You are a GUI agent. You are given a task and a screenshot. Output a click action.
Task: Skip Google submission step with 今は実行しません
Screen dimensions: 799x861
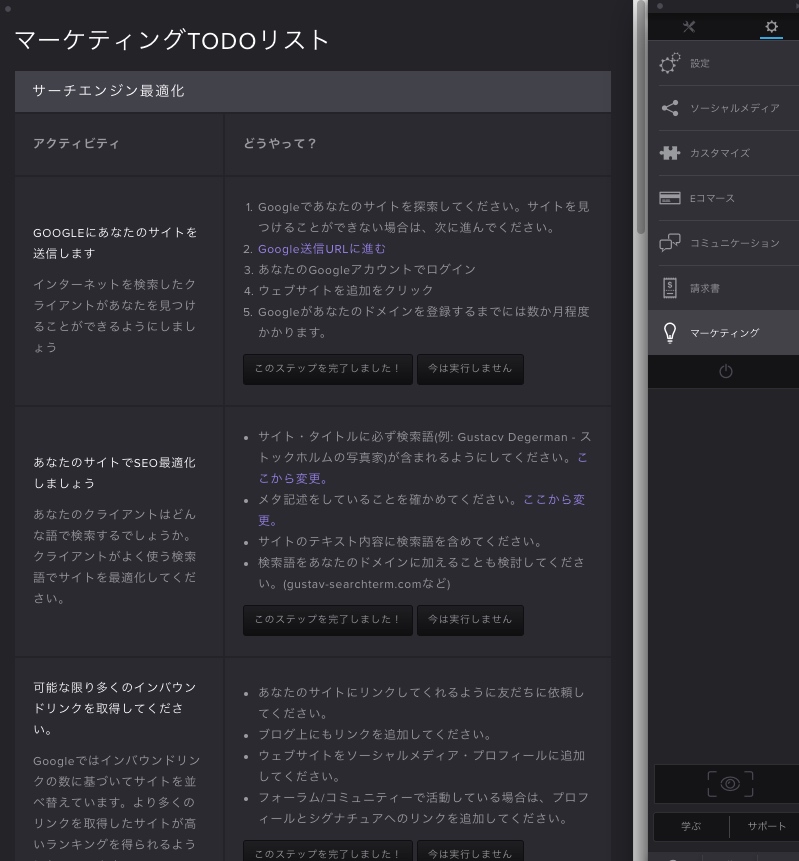(x=470, y=369)
